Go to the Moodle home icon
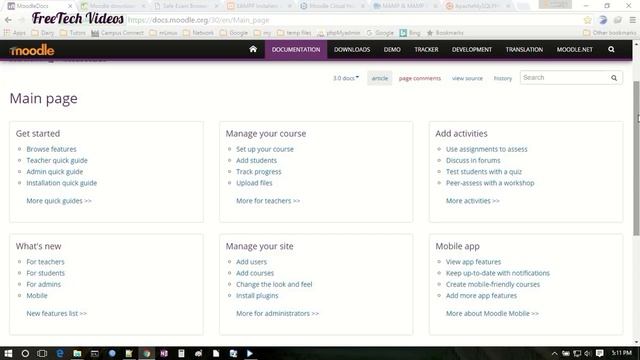 point(253,49)
